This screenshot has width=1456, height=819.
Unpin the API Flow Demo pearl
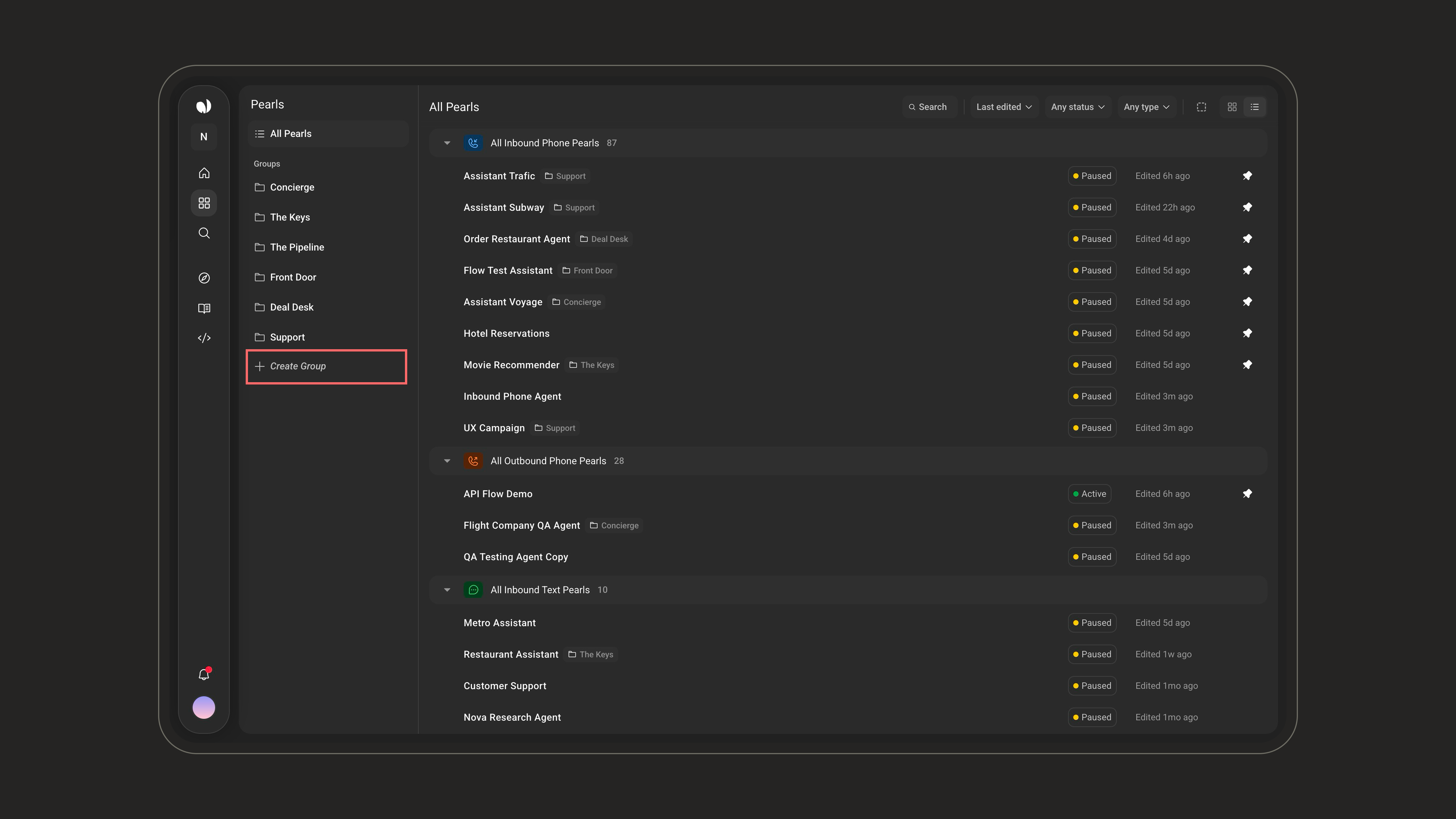coord(1248,494)
